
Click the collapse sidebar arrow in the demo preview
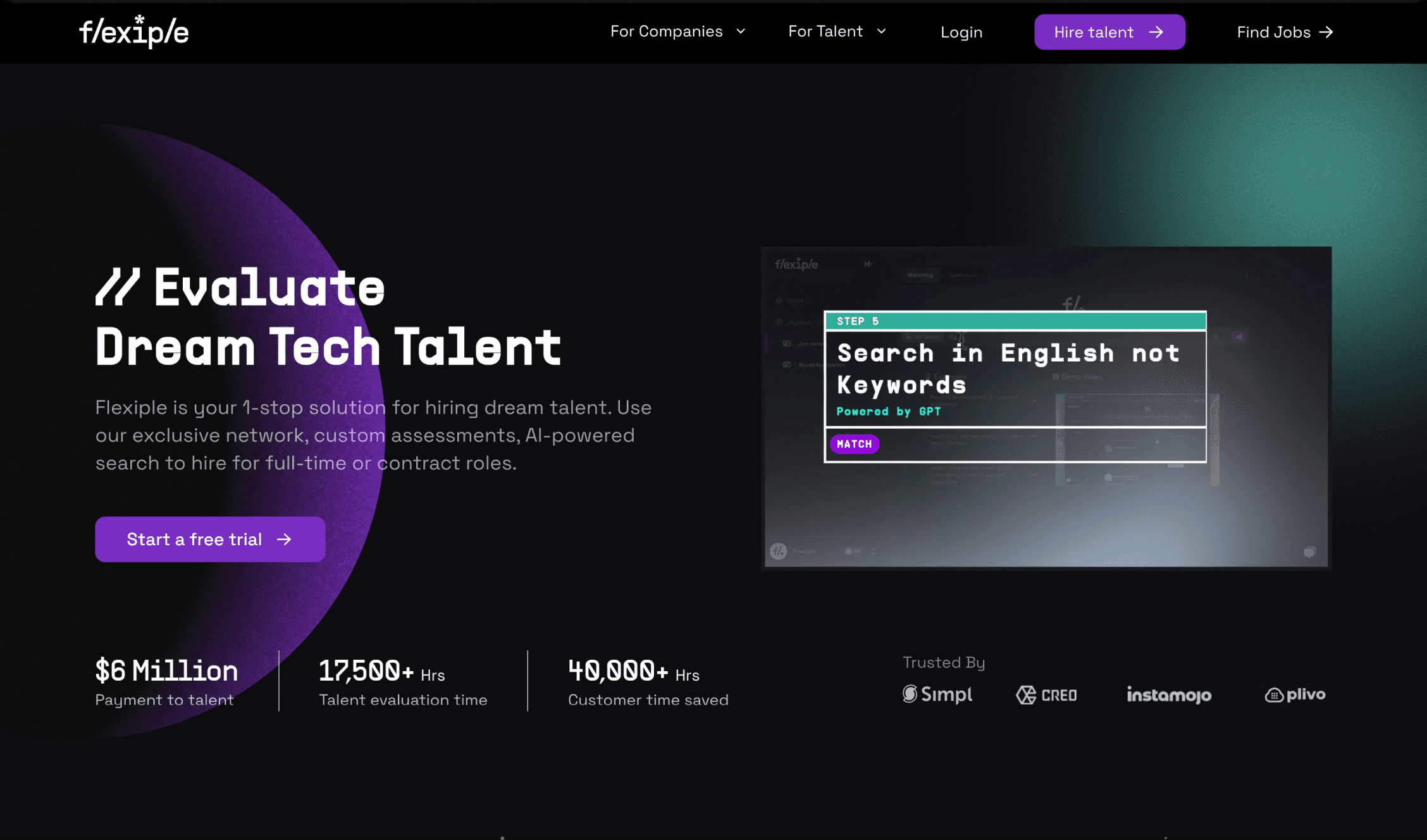(868, 264)
